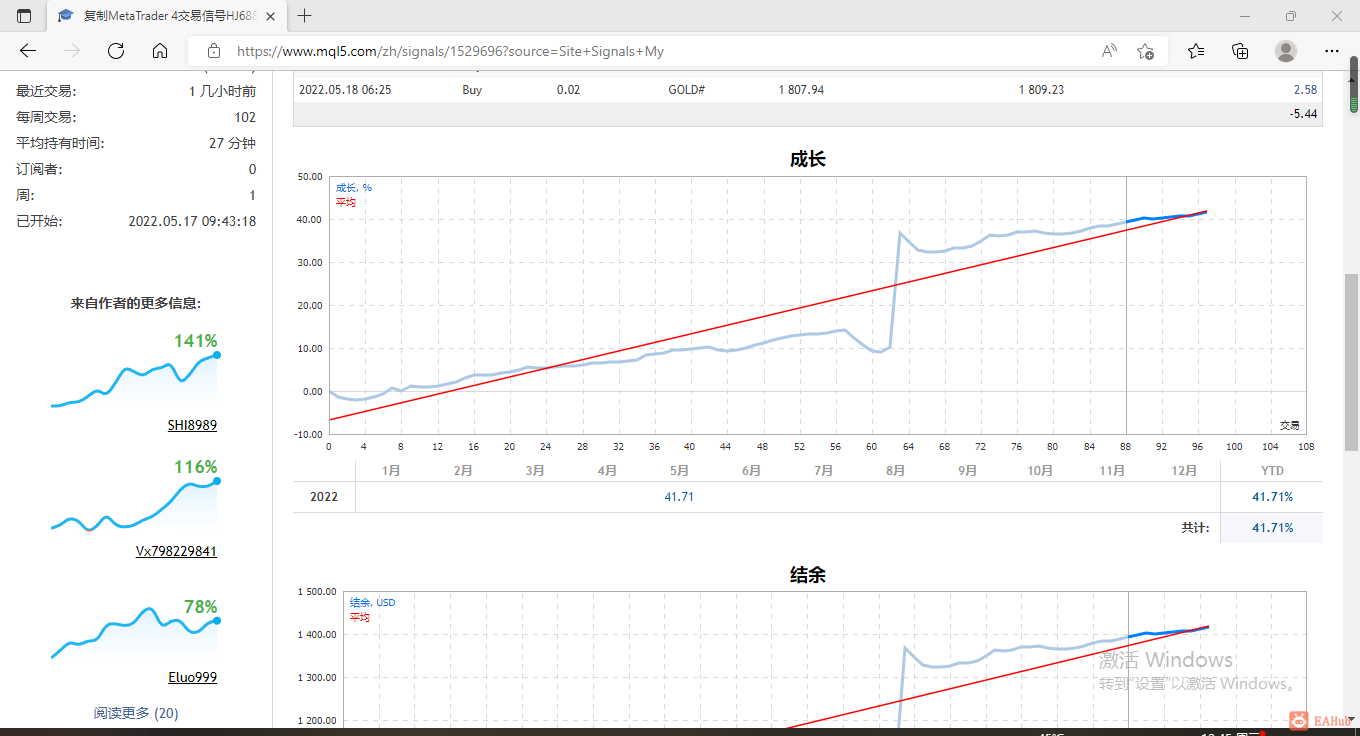Select the 已开始: label
Viewport: 1360px width, 736px height.
click(39, 221)
